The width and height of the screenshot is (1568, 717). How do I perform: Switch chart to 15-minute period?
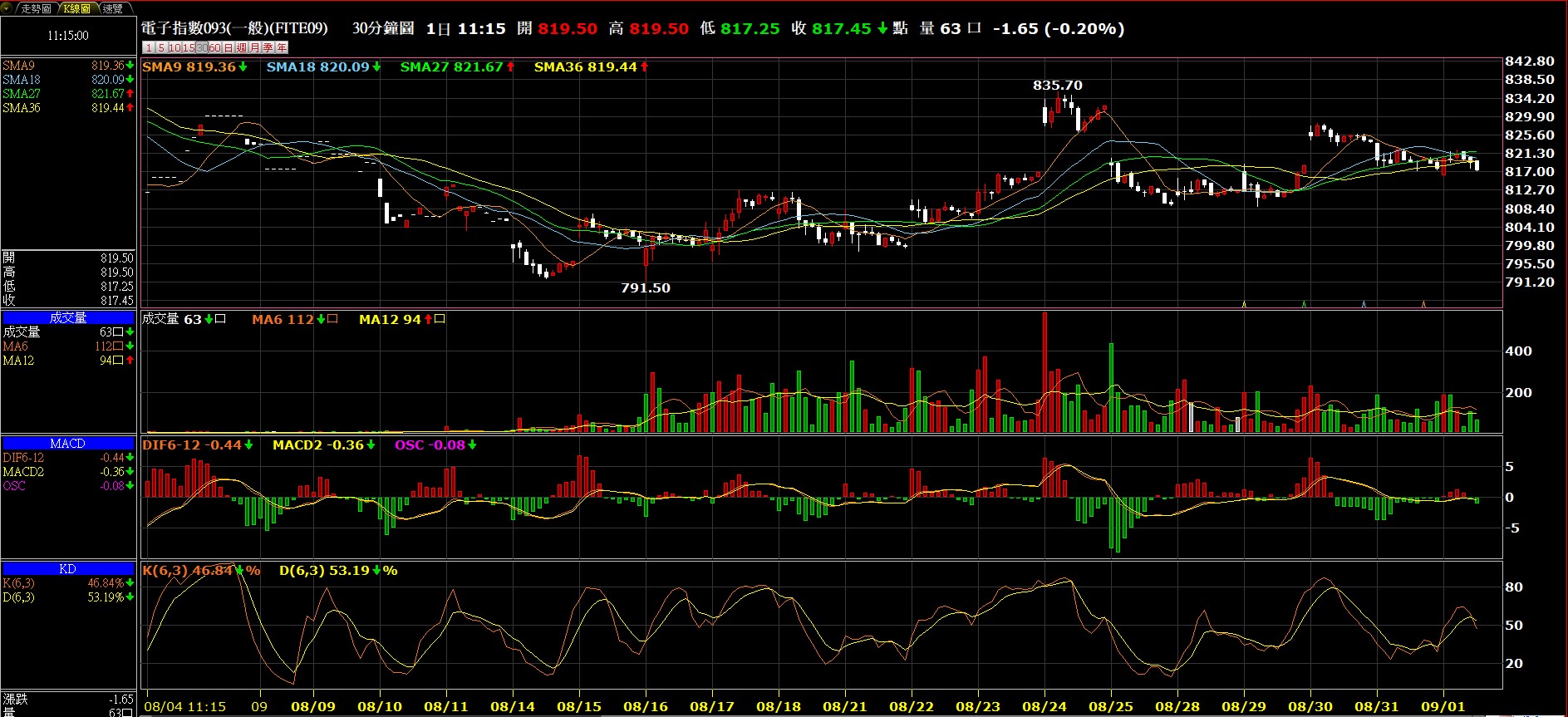pos(189,47)
